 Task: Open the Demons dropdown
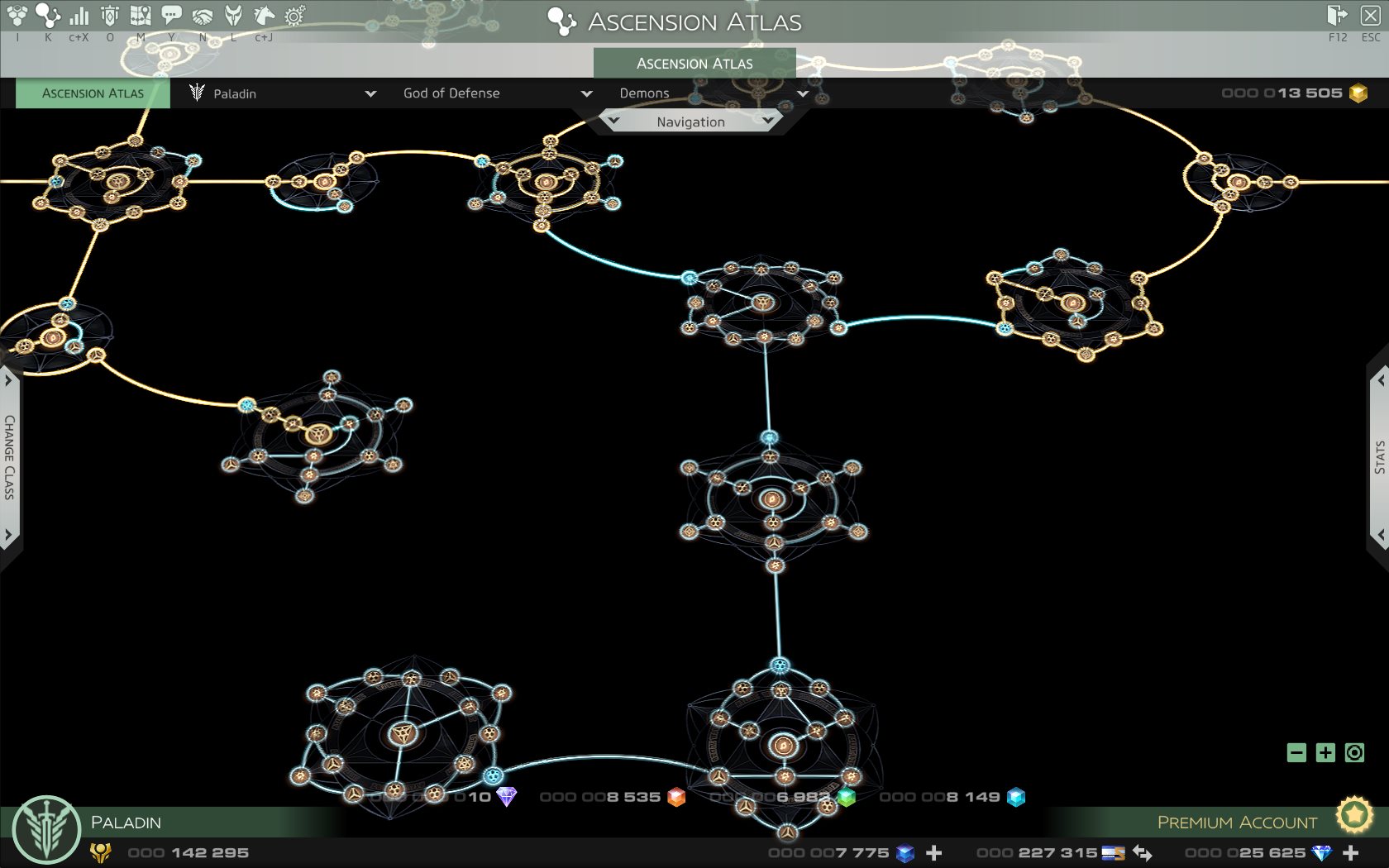click(x=711, y=93)
